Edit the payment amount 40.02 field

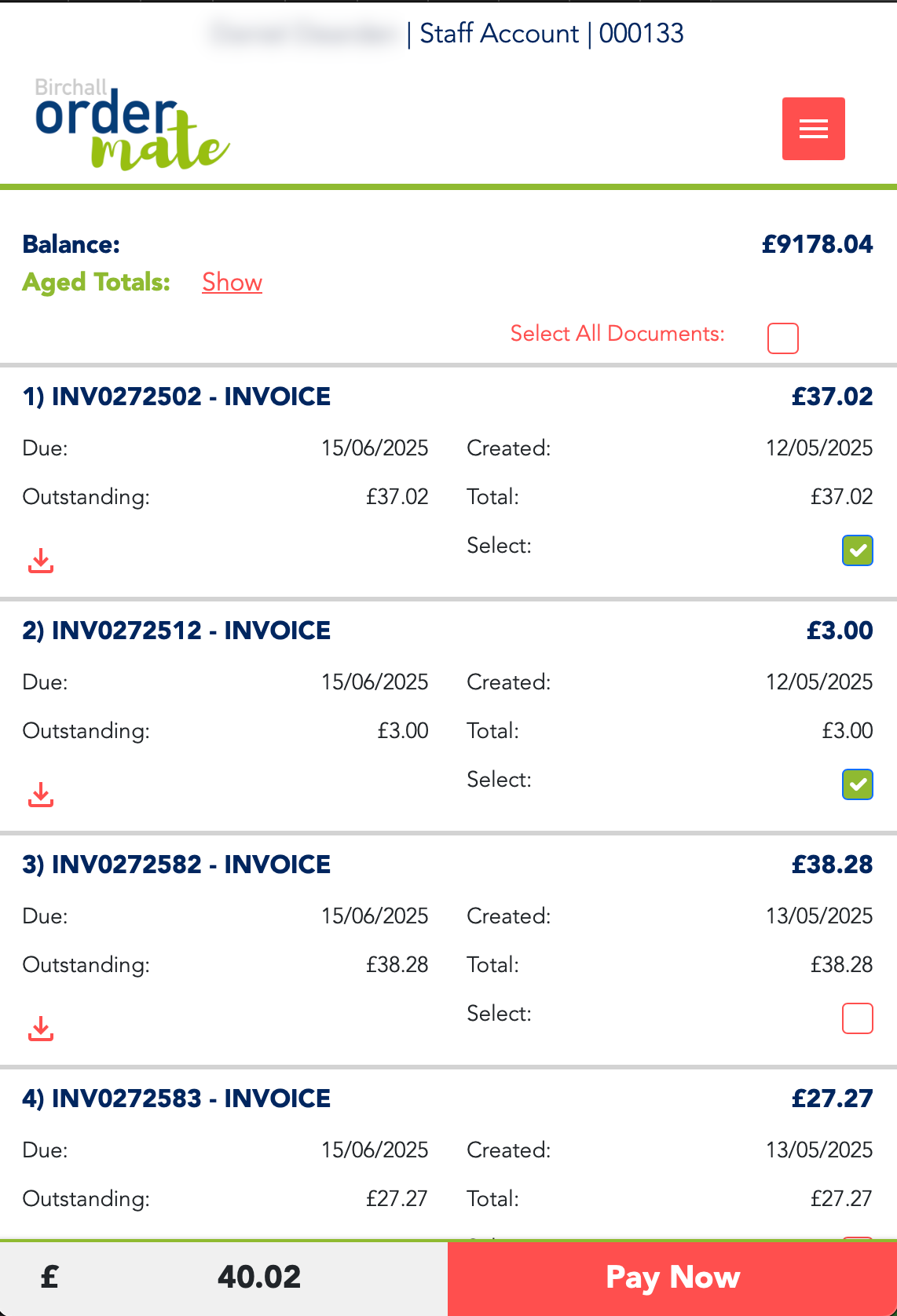tap(259, 1278)
